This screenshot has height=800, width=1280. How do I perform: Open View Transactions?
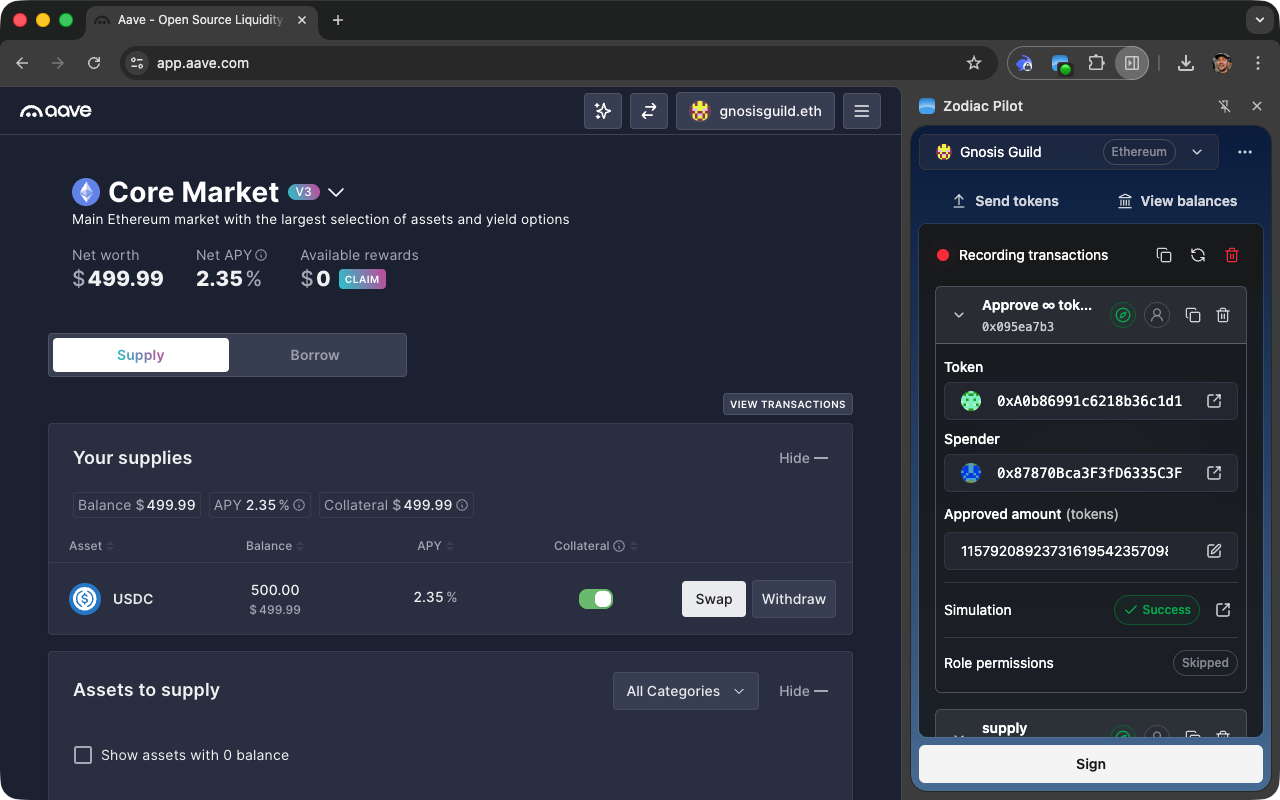(x=788, y=404)
